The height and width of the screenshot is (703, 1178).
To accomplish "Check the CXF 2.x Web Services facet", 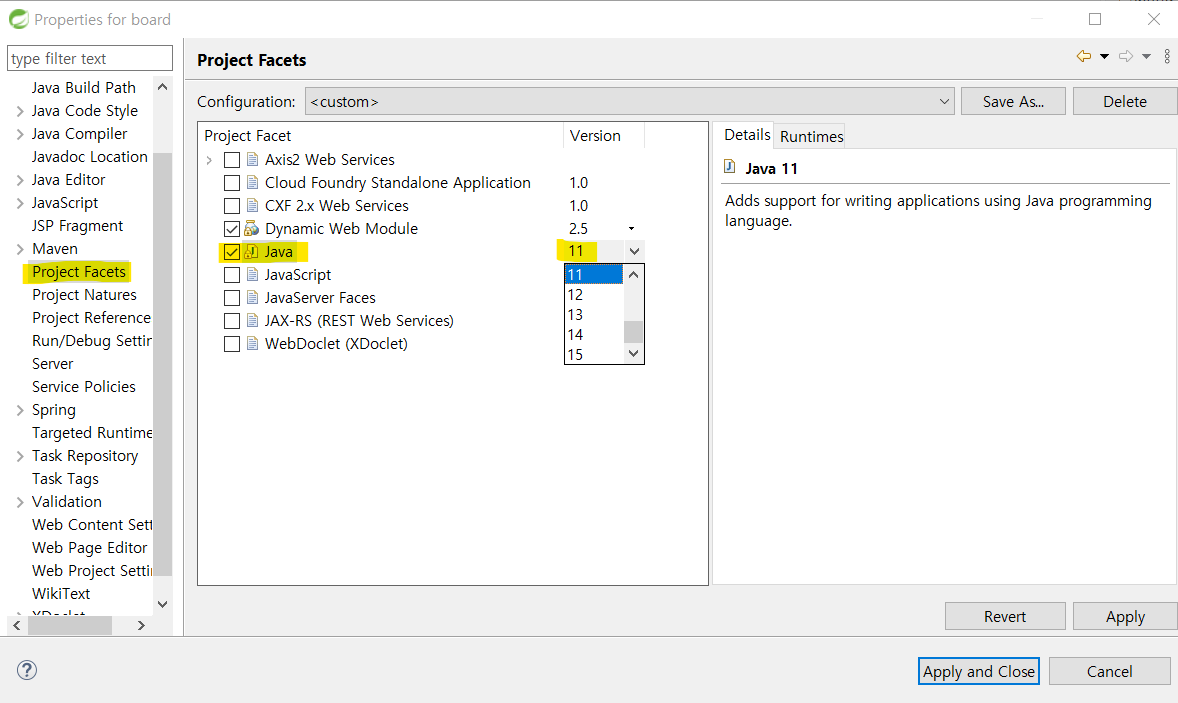I will click(232, 206).
